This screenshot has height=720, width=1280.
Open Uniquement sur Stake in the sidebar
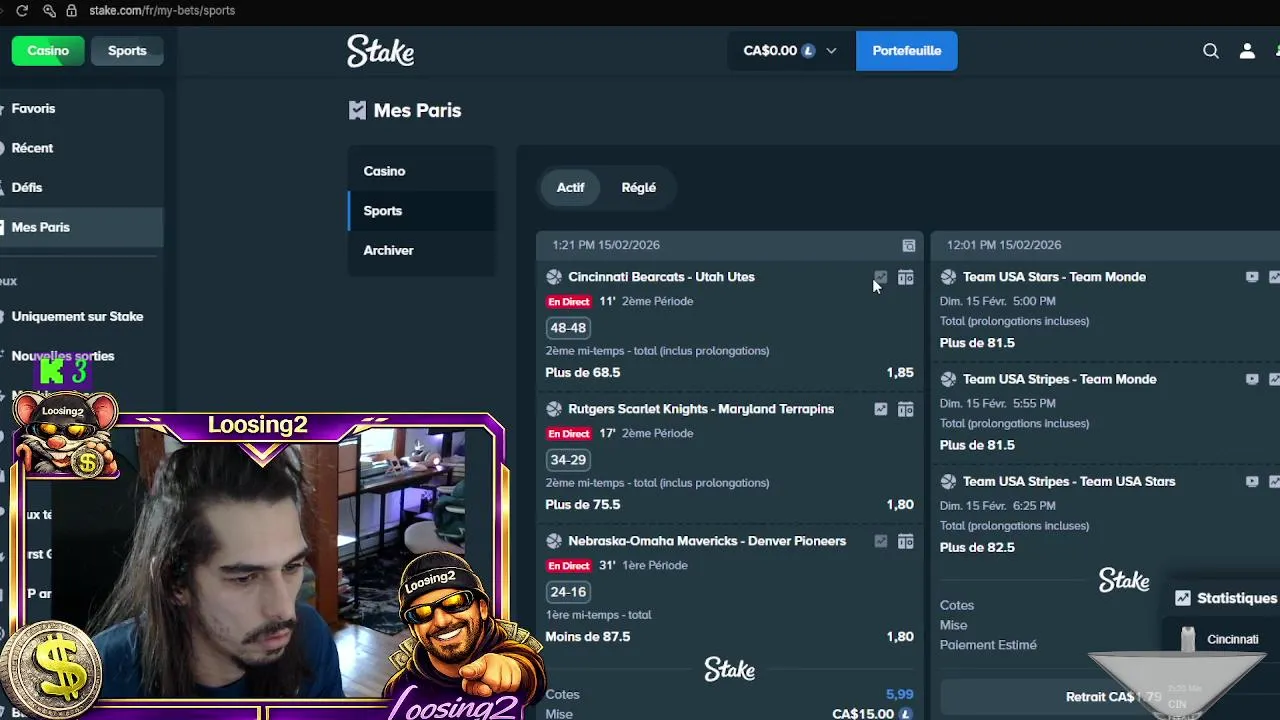pyautogui.click(x=77, y=316)
